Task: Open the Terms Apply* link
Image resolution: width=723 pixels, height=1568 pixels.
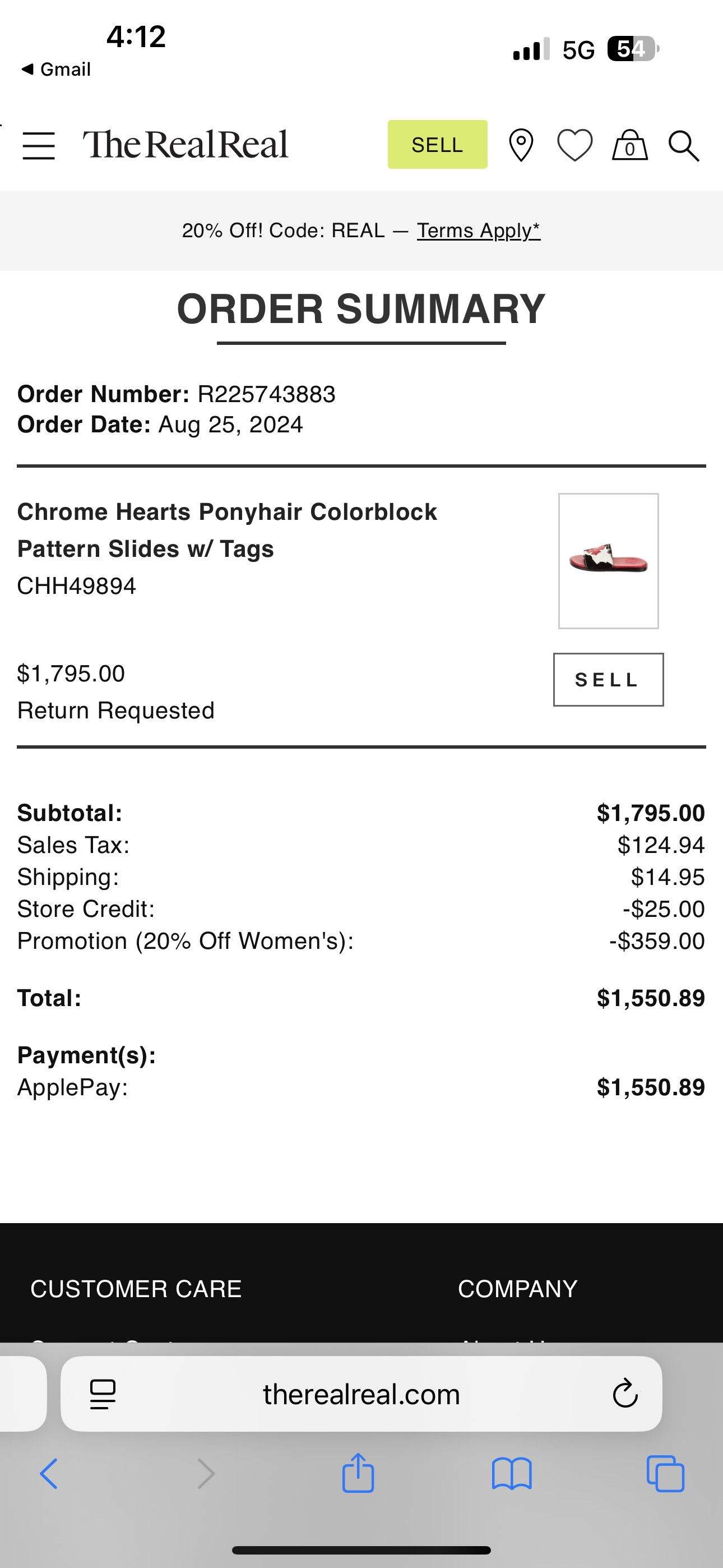Action: [478, 230]
